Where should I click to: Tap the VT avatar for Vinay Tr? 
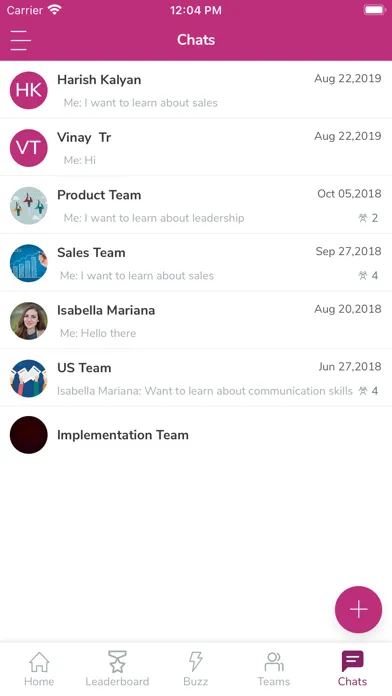coord(28,148)
